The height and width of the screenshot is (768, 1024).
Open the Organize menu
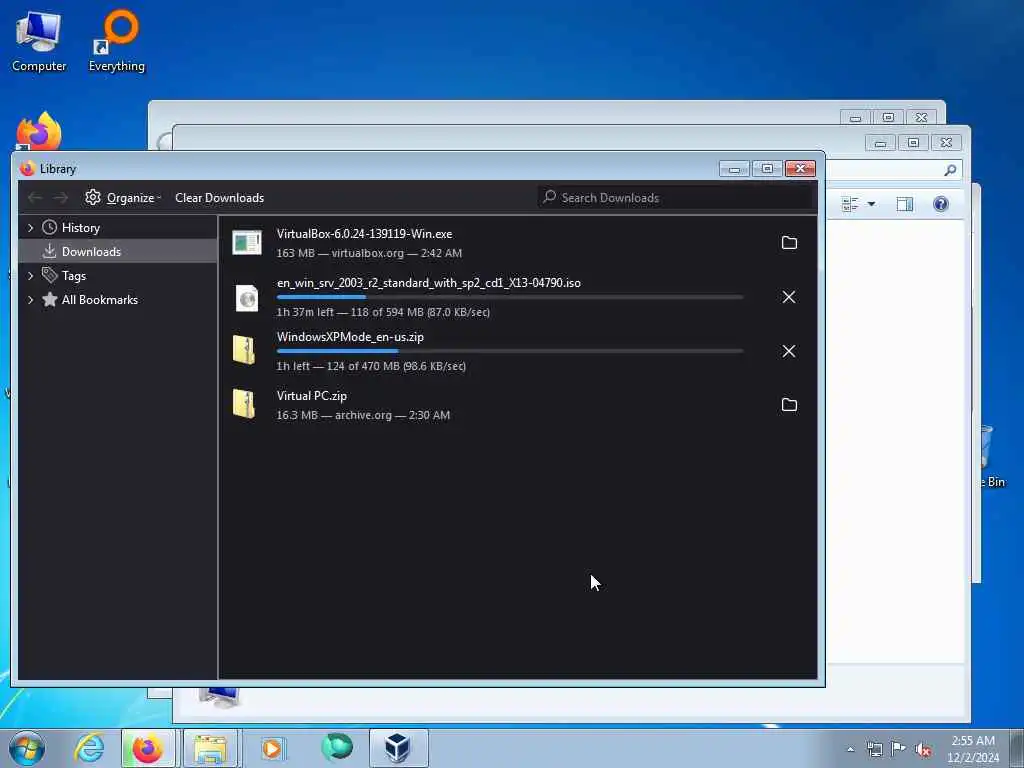tap(123, 197)
